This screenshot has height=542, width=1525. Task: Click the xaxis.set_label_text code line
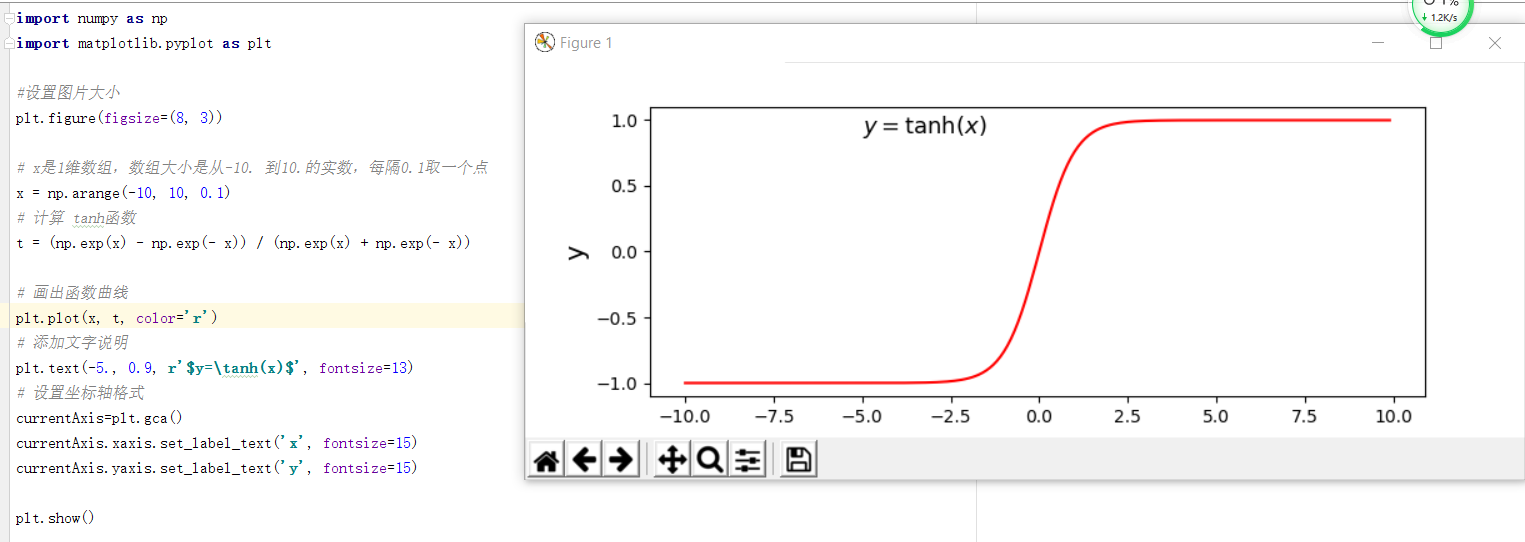coord(217,443)
